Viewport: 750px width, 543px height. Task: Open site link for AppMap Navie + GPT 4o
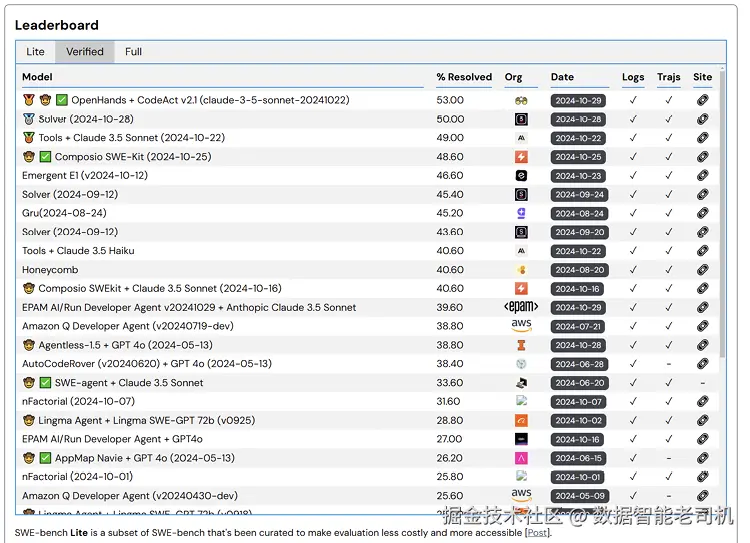[x=702, y=458]
